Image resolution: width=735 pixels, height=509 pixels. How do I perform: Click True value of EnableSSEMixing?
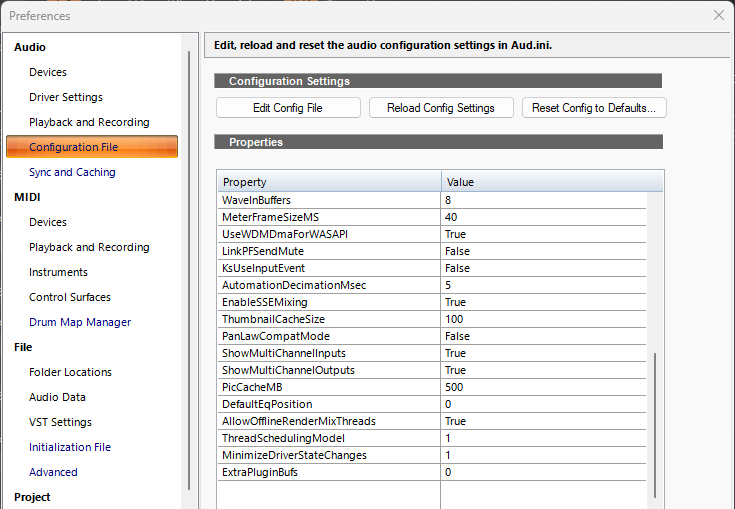(x=456, y=302)
